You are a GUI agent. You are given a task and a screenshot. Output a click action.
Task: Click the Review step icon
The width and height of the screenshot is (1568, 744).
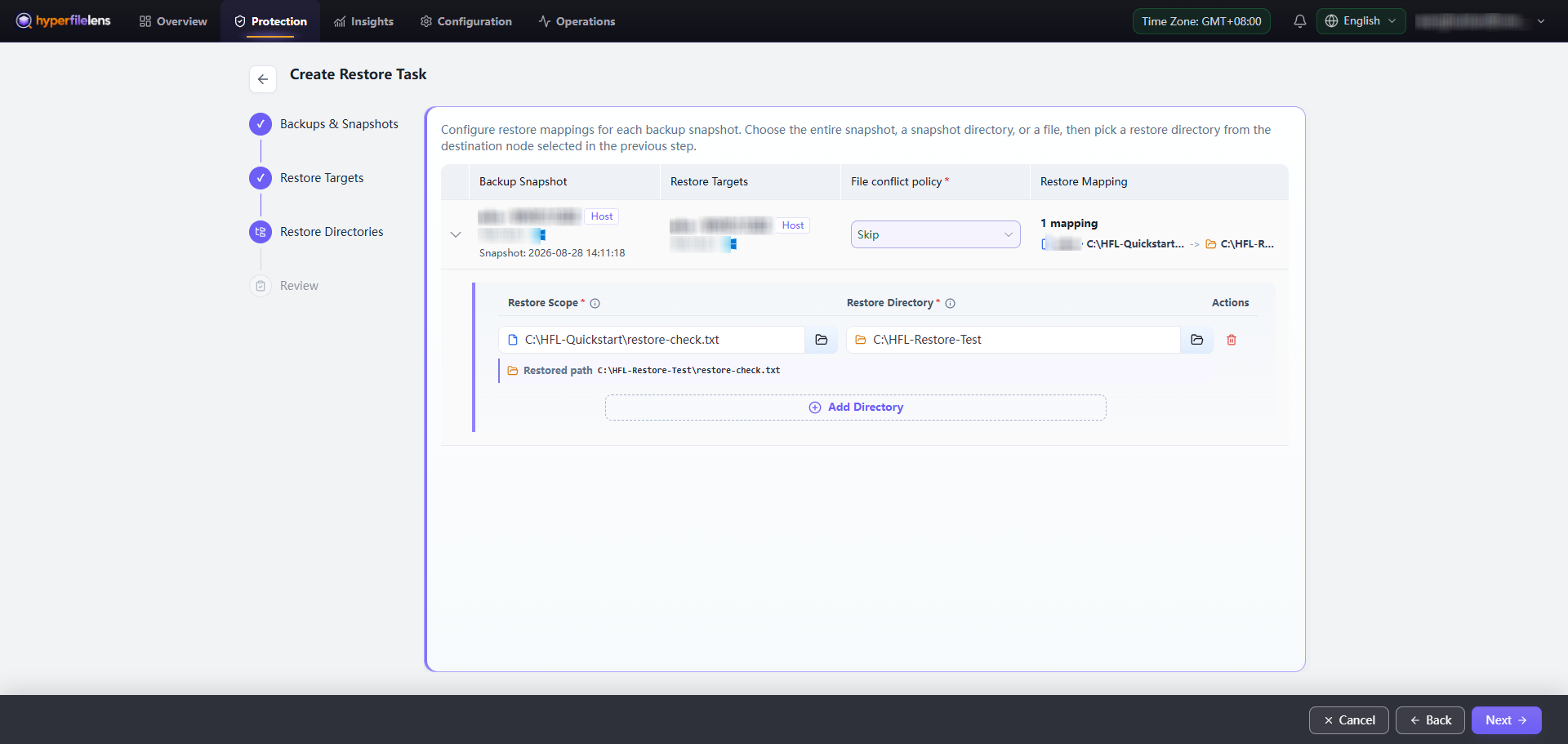point(261,286)
